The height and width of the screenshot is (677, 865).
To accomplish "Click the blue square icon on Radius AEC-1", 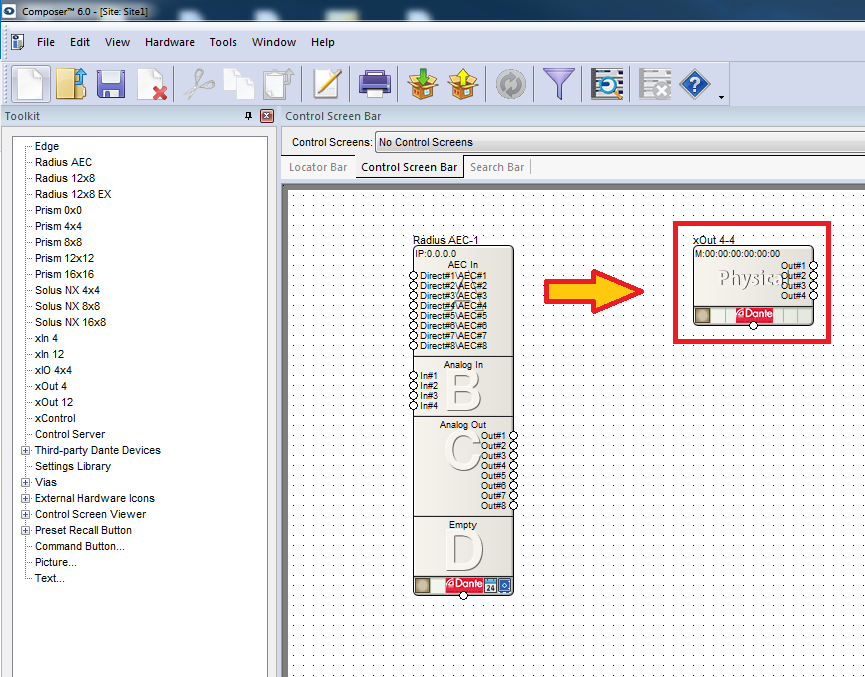I will coord(504,585).
